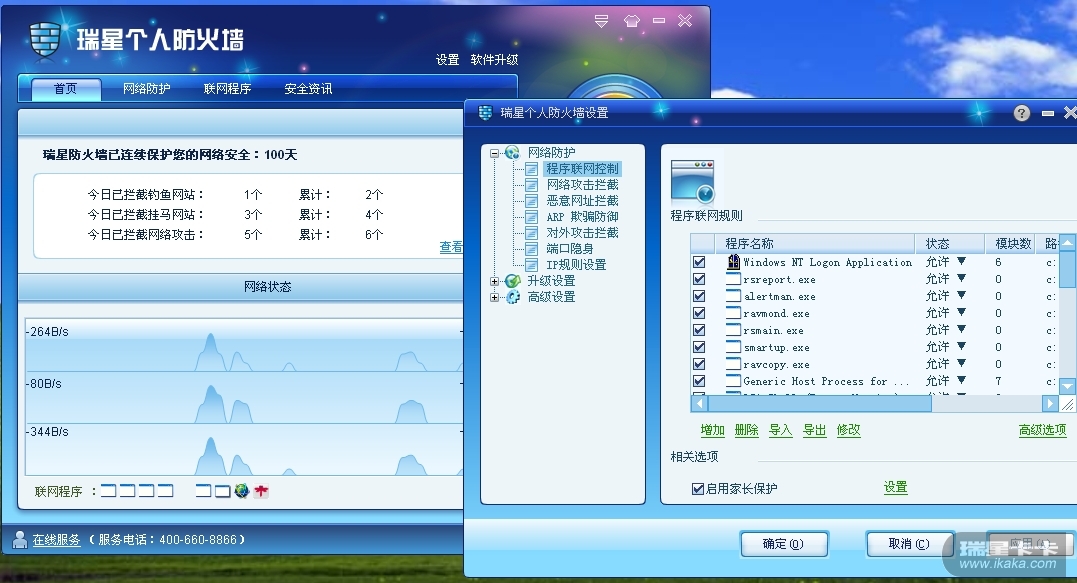
Task: Switch to the 首页 tab
Action: [66, 89]
